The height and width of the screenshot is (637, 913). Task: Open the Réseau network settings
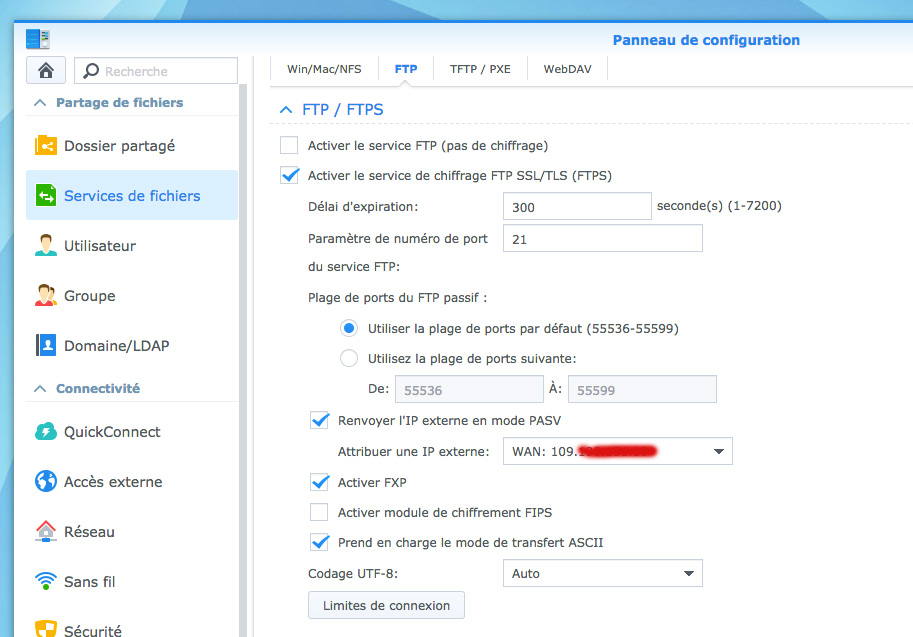coord(89,532)
